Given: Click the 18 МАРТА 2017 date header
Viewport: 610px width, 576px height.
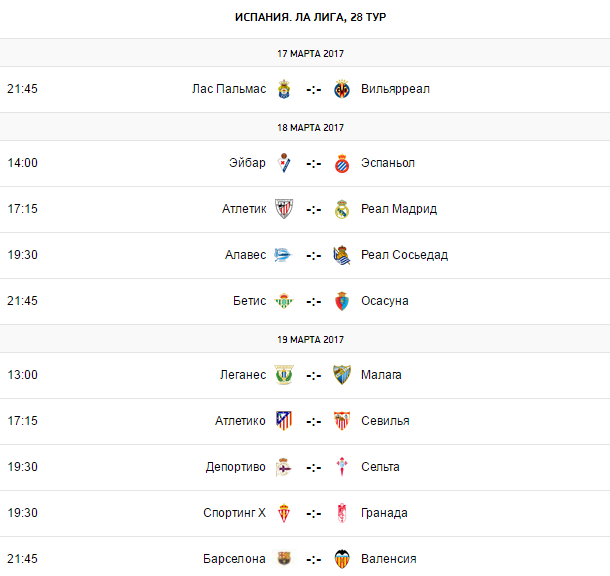Looking at the screenshot, I should pos(310,127).
